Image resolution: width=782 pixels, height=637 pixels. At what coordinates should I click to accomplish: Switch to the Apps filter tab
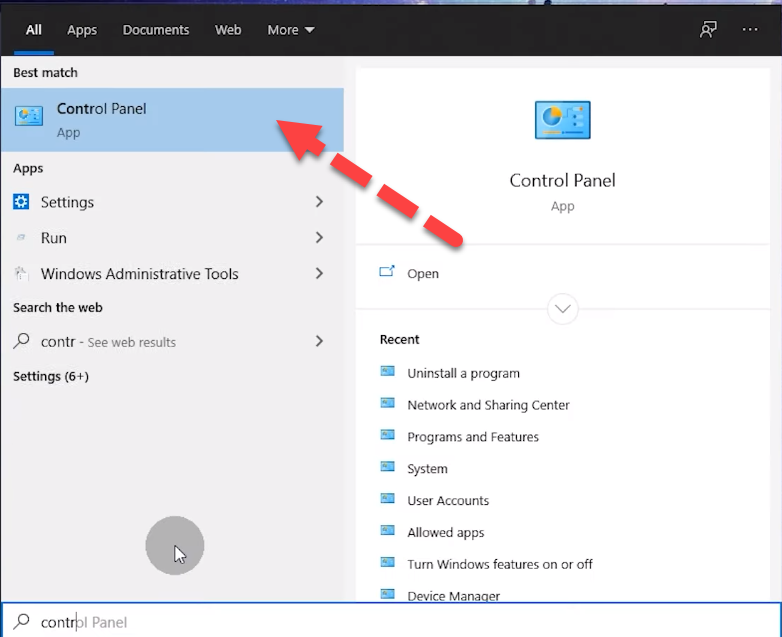tap(82, 30)
